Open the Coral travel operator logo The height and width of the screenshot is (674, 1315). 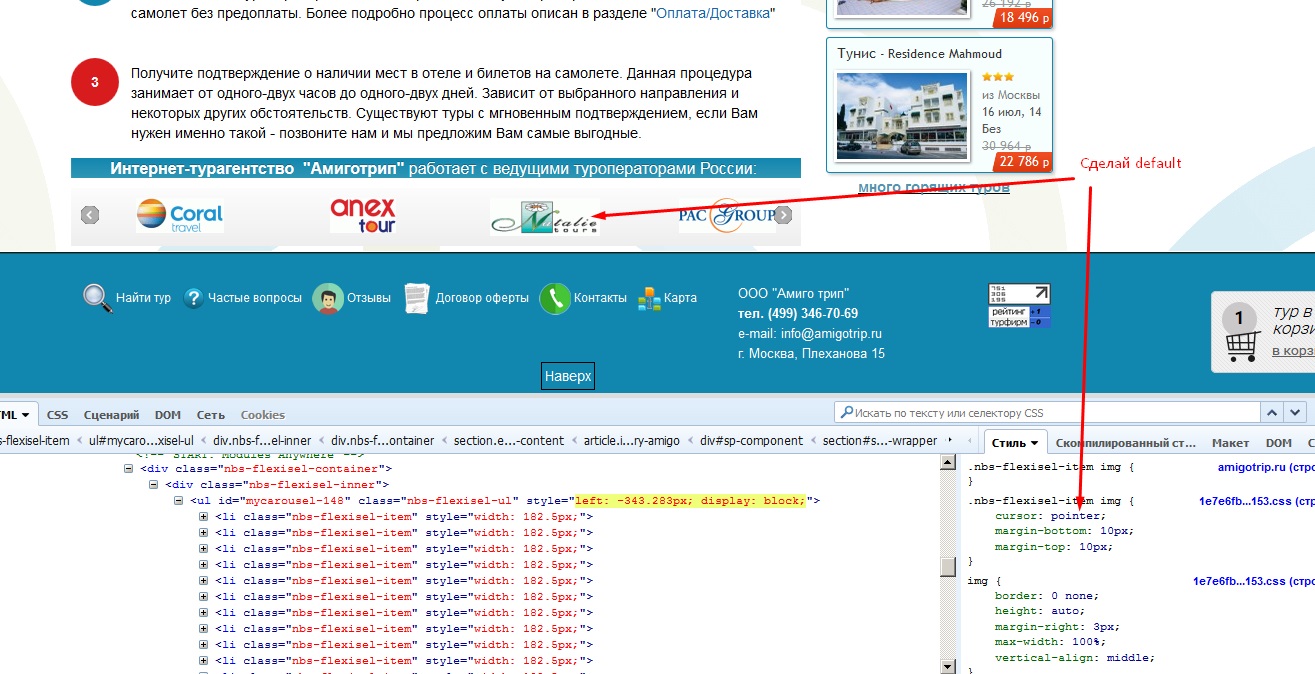pyautogui.click(x=180, y=215)
